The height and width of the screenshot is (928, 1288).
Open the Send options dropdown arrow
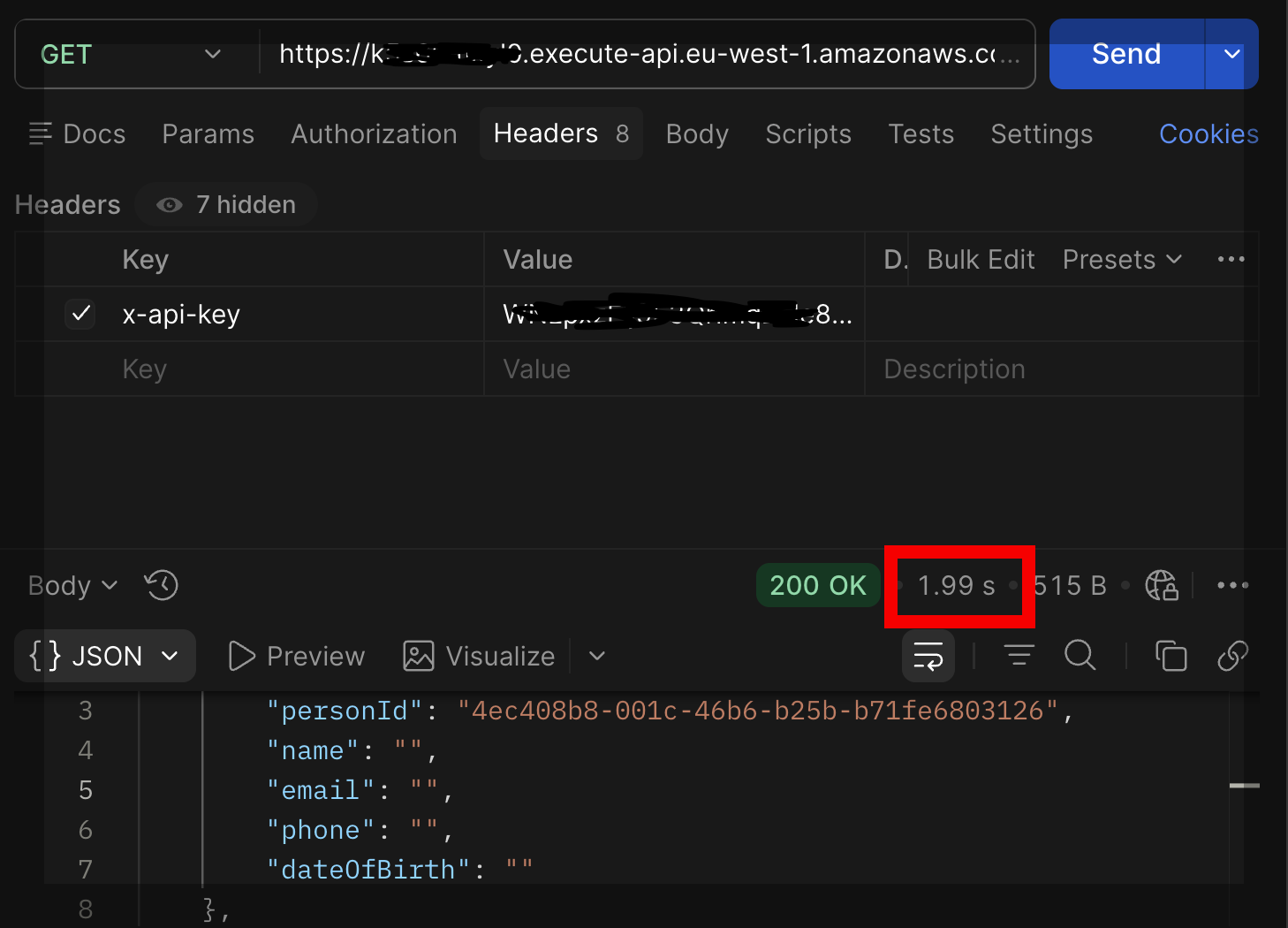coord(1232,54)
